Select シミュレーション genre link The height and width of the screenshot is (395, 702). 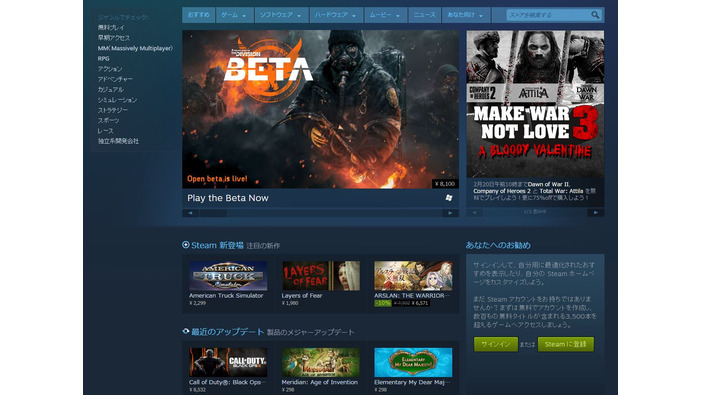[117, 99]
